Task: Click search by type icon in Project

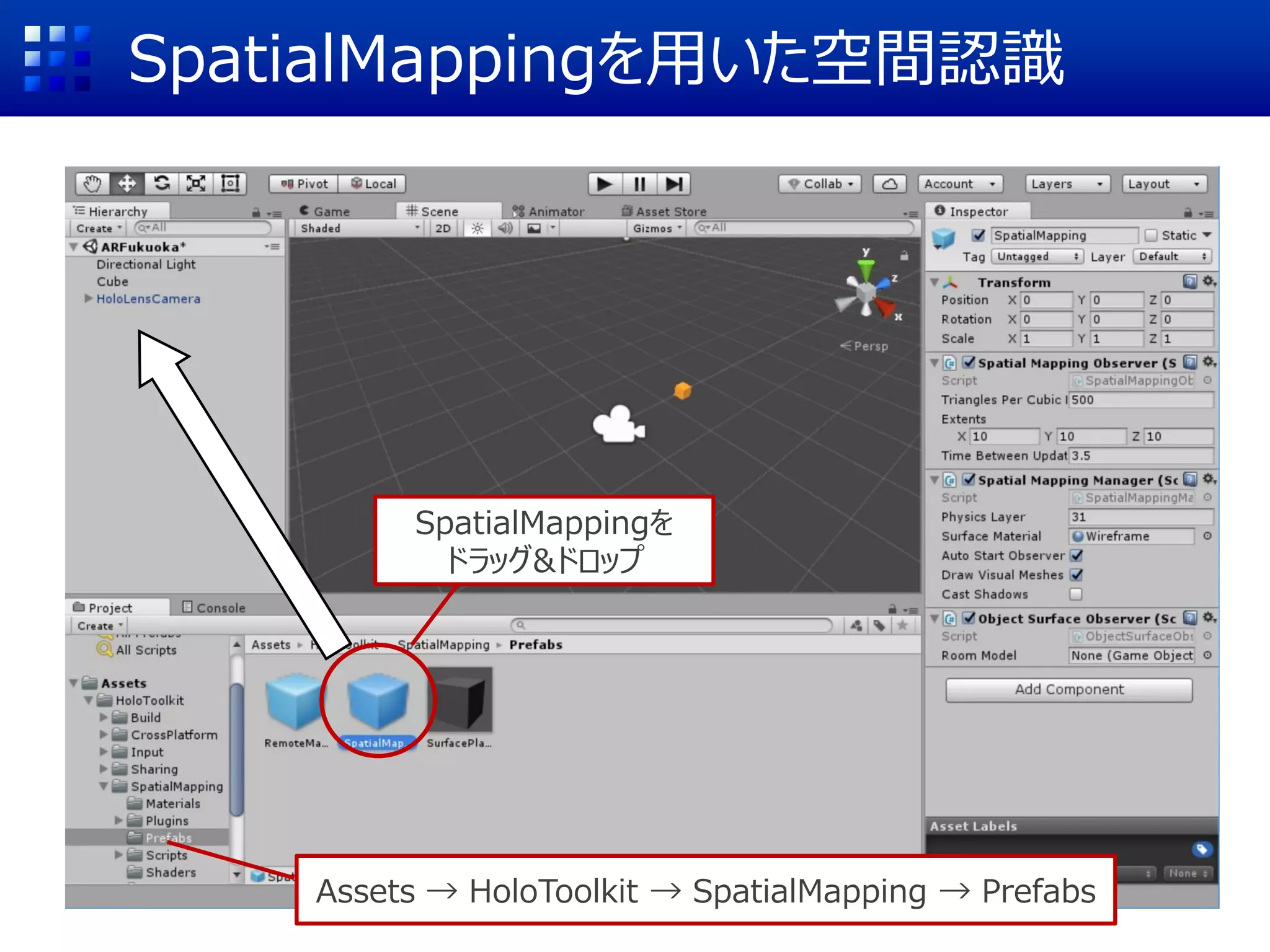Action: [856, 625]
